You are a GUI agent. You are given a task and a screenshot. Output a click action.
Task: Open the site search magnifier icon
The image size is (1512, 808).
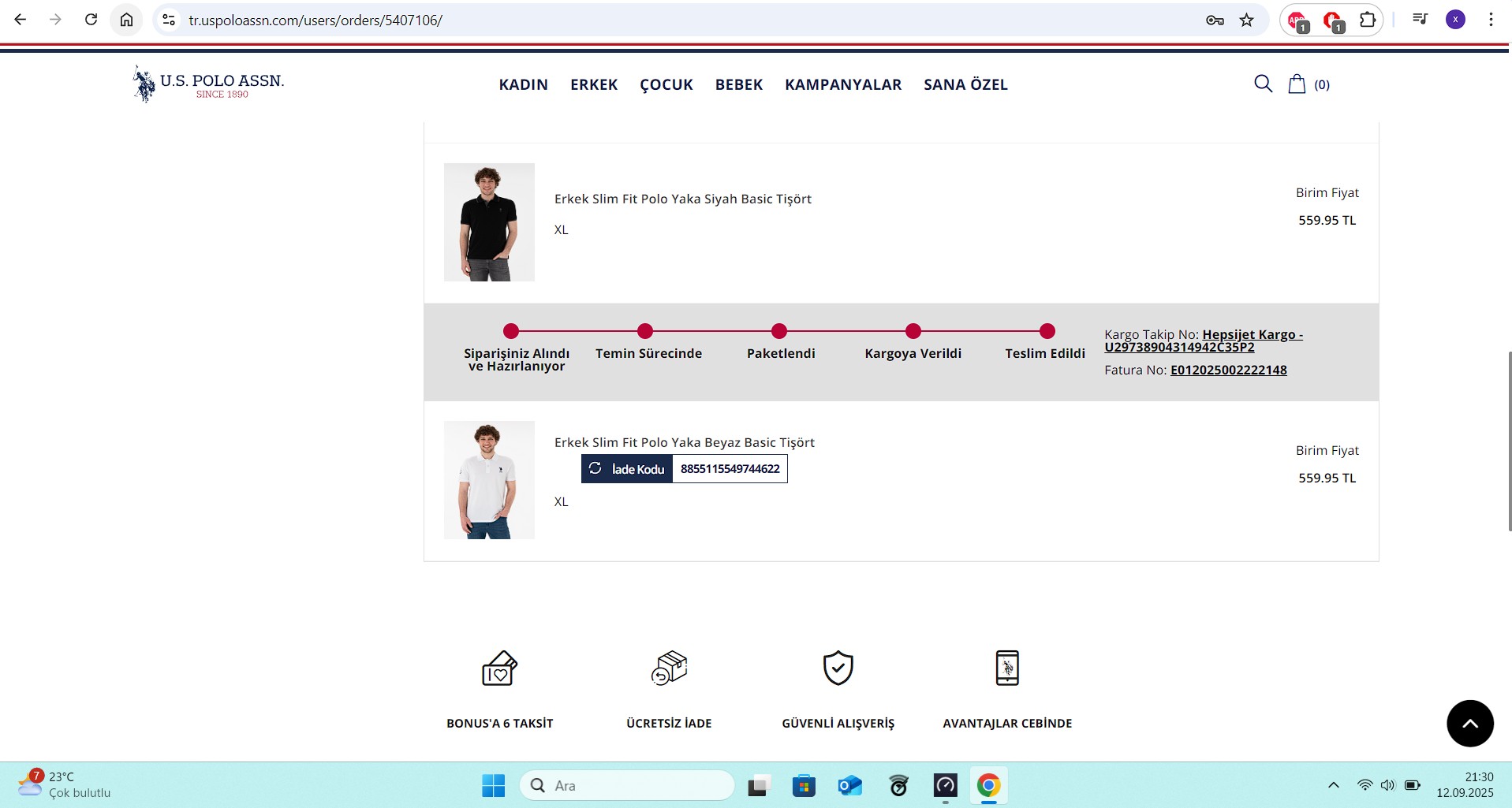[x=1263, y=84]
